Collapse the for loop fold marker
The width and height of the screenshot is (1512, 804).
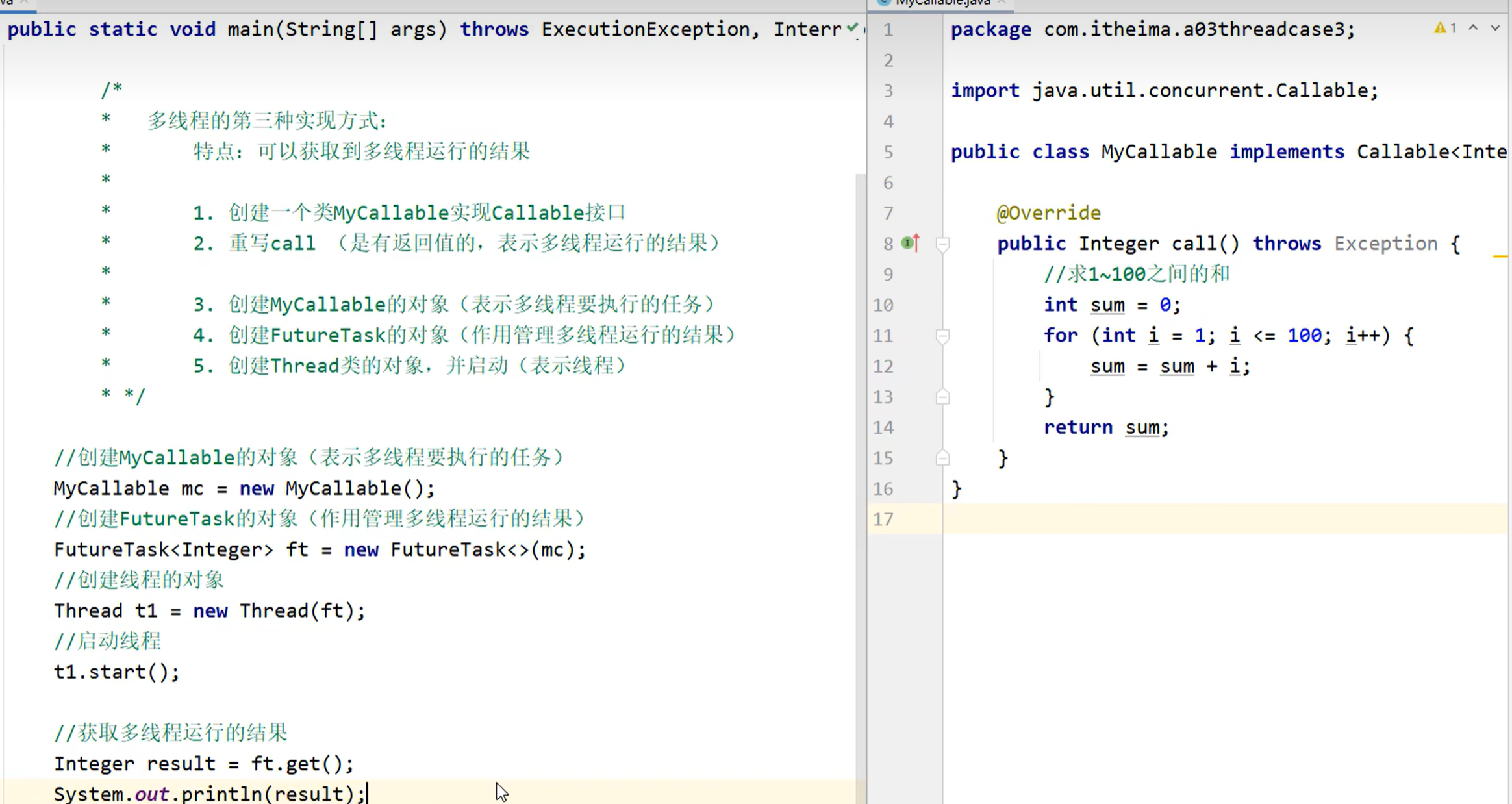[942, 336]
